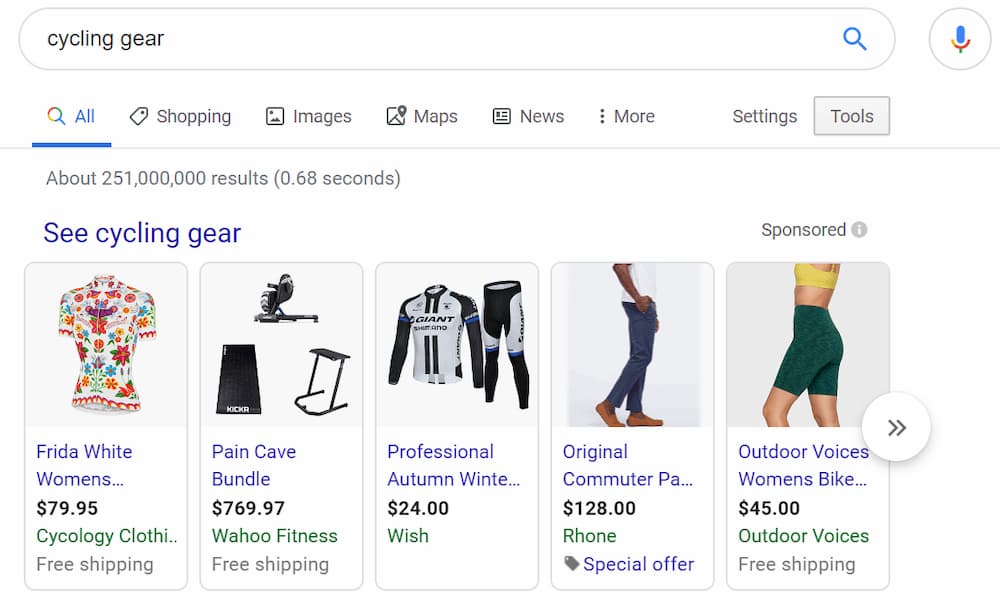1000x600 pixels.
Task: Click the $24.00 price
Action: [x=418, y=508]
